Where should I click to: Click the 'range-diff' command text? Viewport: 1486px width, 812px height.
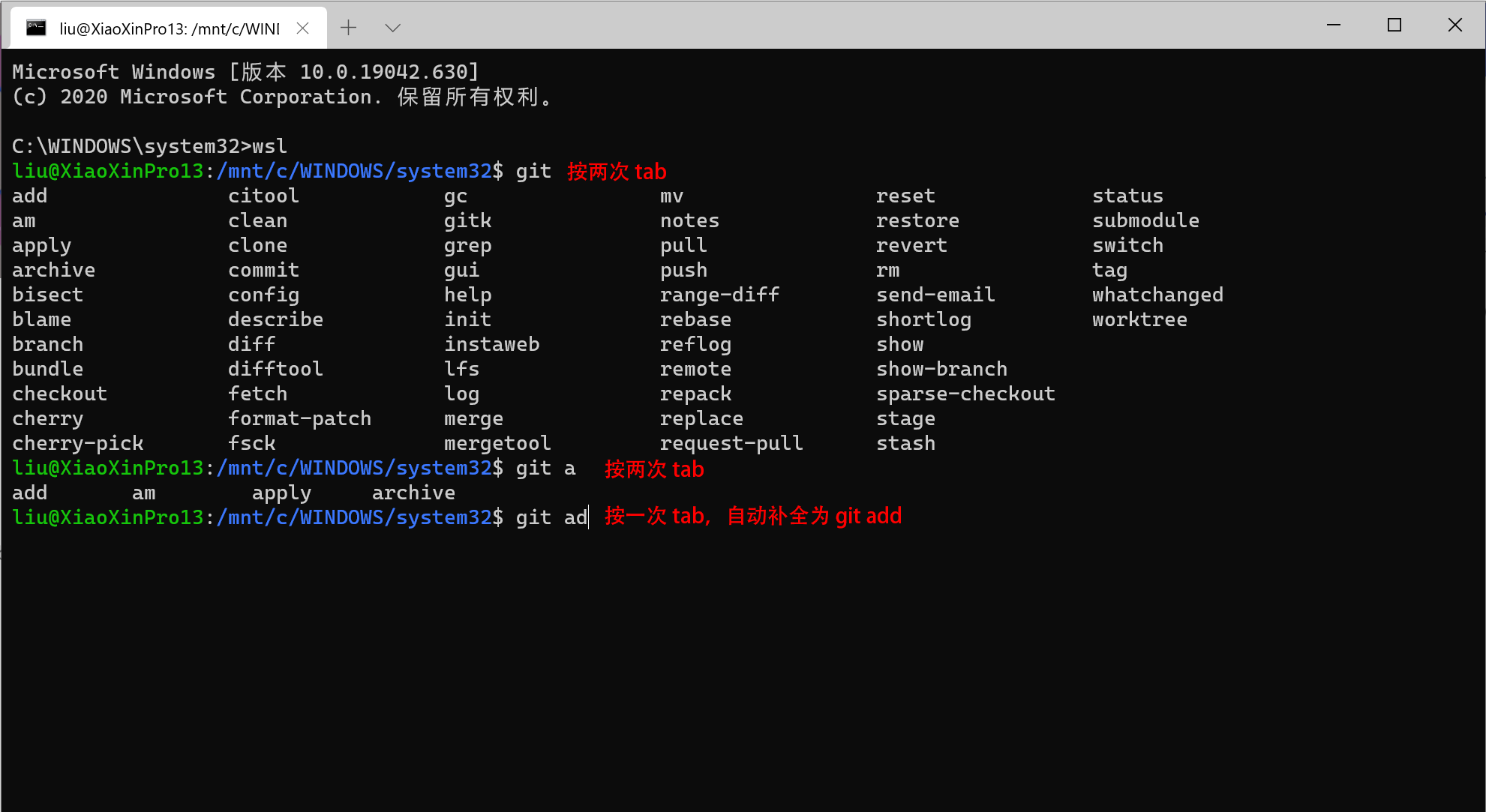720,295
